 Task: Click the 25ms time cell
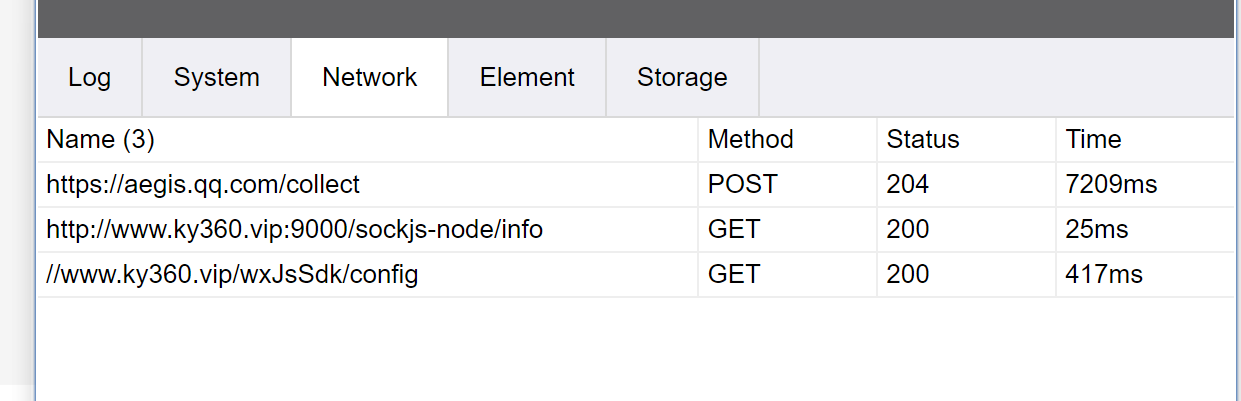click(1096, 230)
